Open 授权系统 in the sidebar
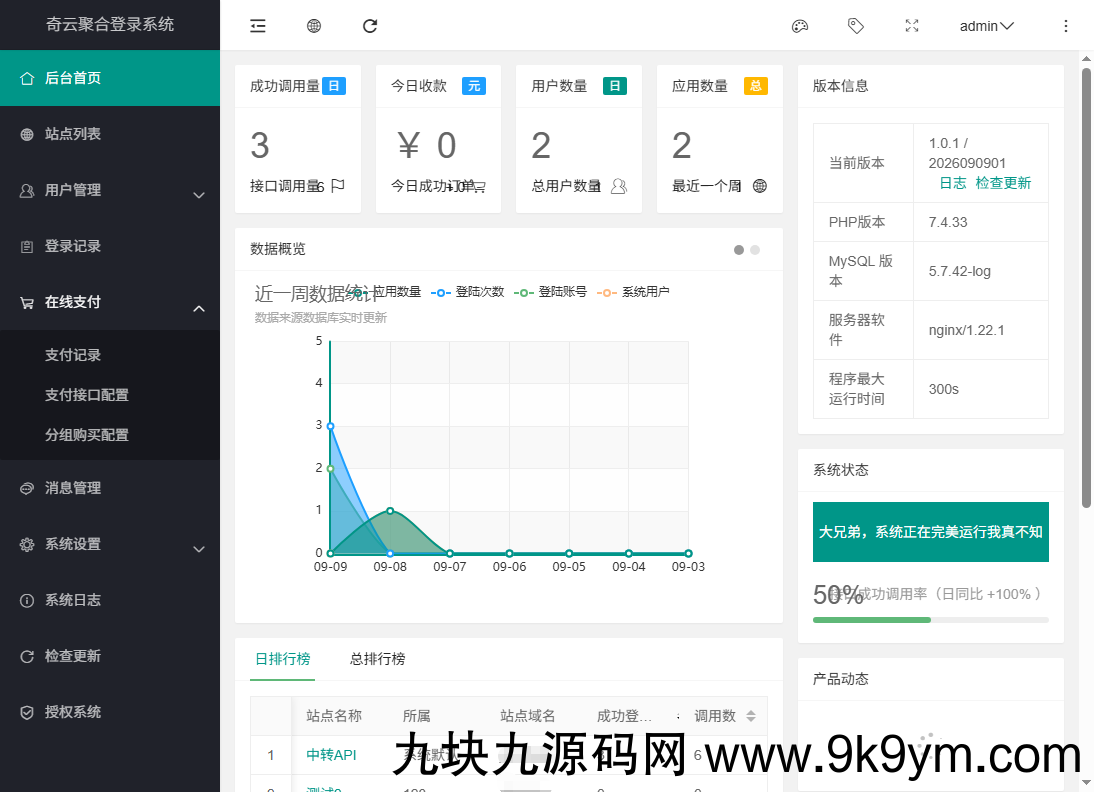The width and height of the screenshot is (1094, 792). (110, 712)
